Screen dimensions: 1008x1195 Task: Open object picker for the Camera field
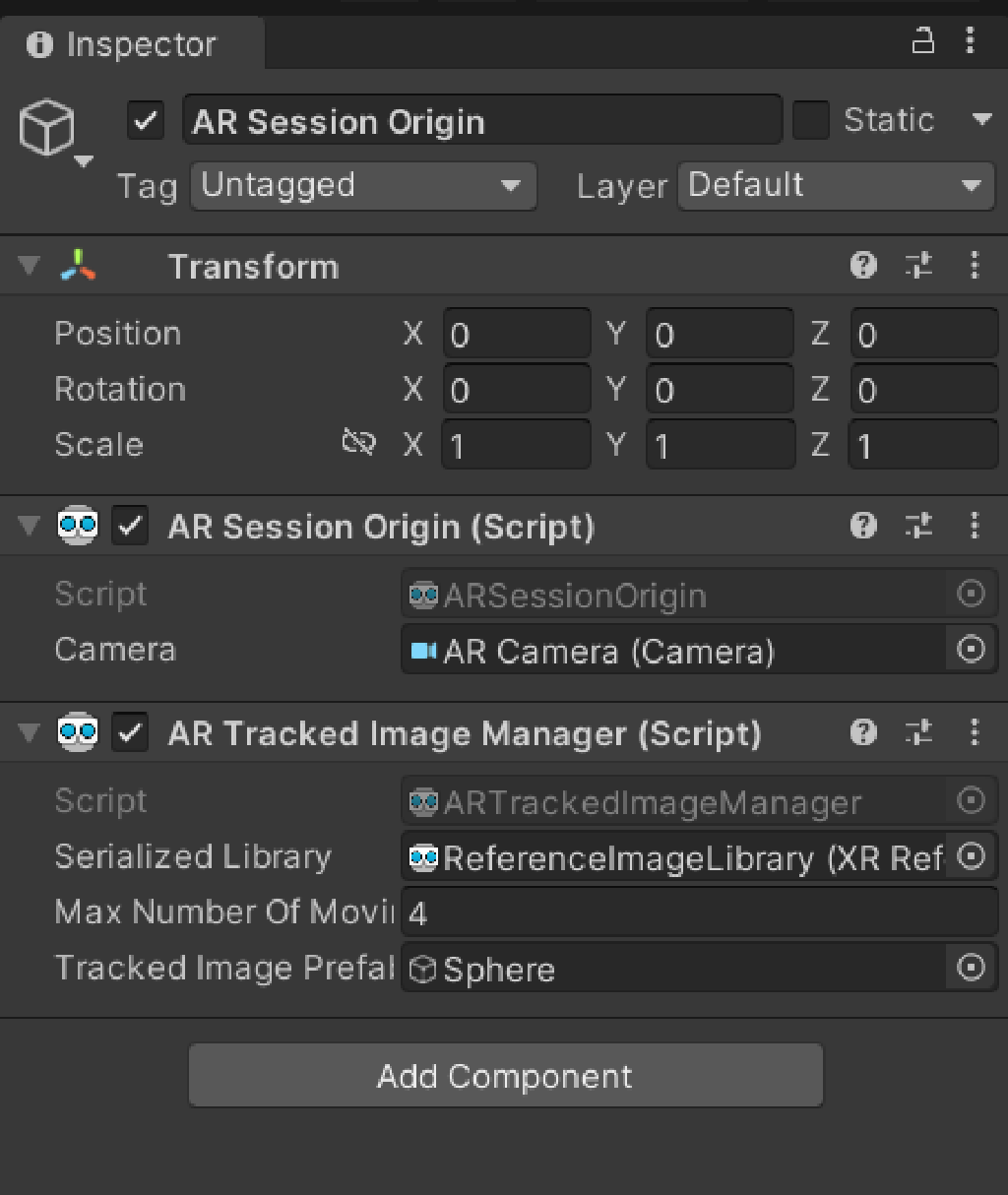[970, 650]
